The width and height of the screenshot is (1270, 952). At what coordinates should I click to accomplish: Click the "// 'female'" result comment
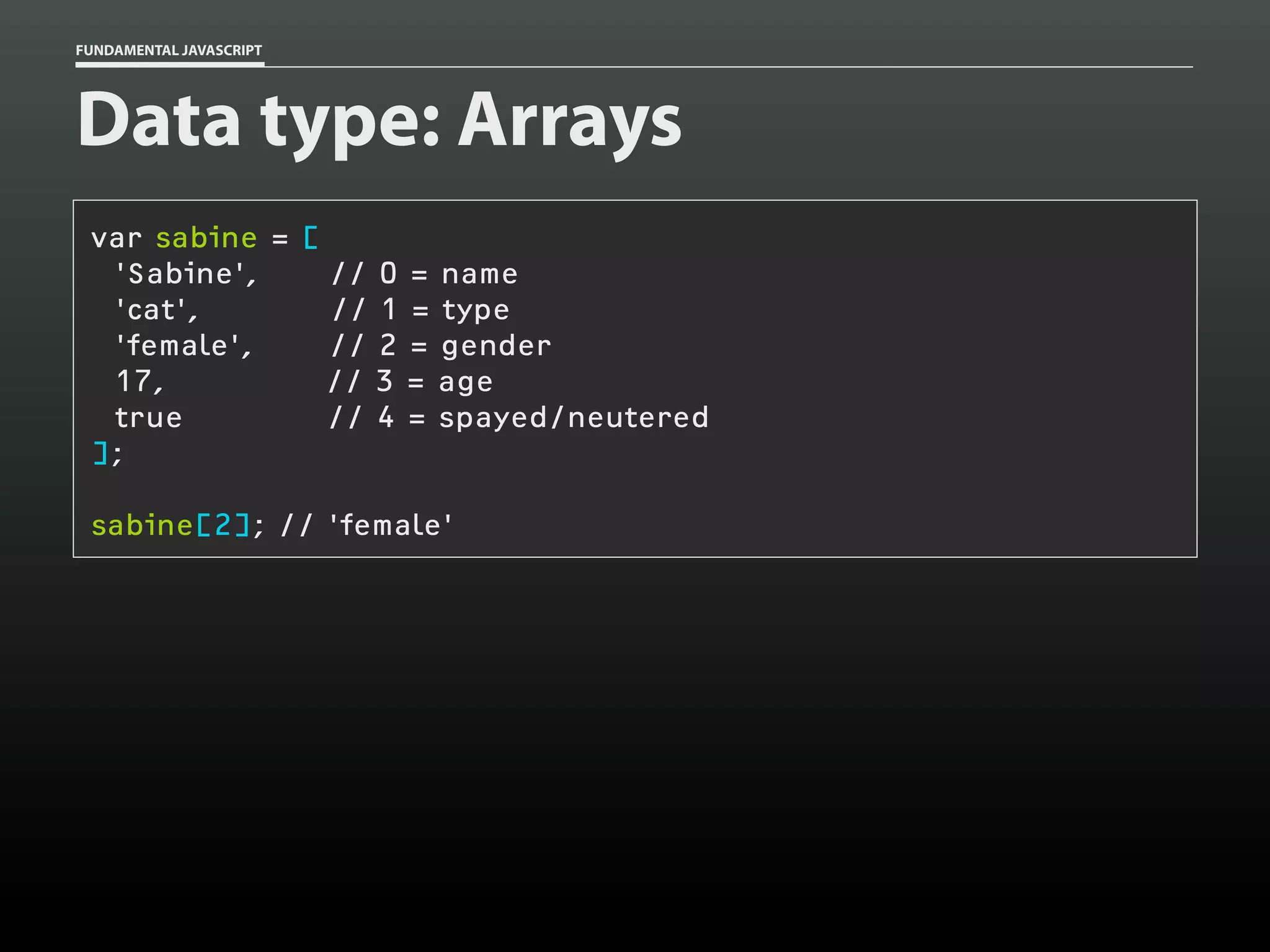pos(367,526)
